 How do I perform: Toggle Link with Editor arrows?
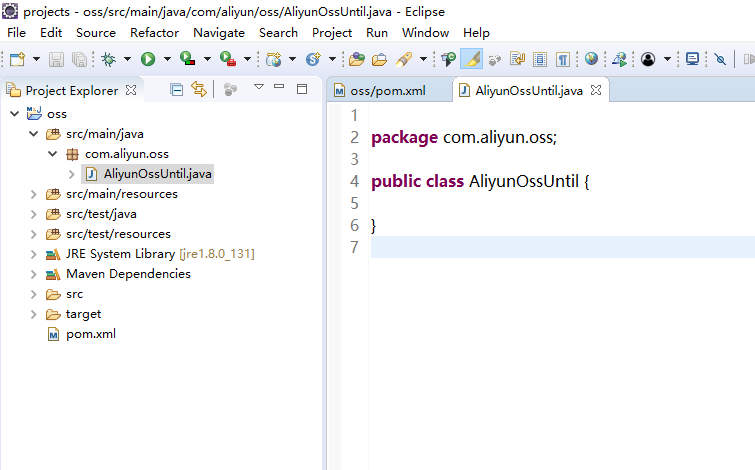[199, 89]
